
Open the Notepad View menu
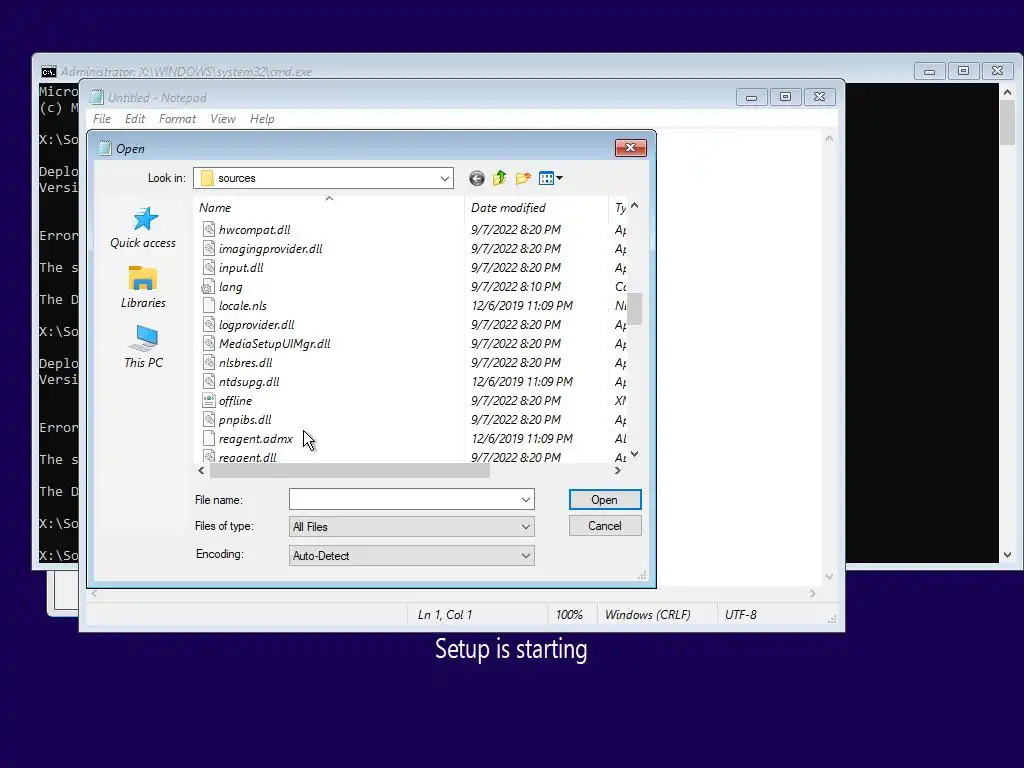(223, 119)
